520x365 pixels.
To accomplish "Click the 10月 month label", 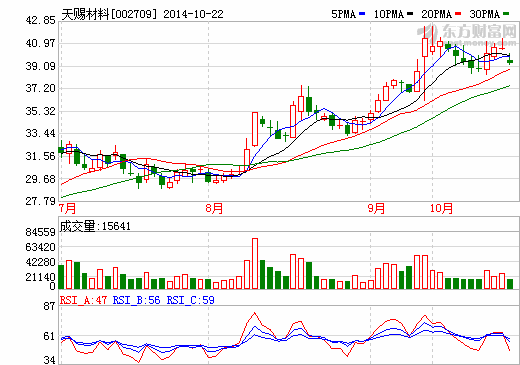I will 441,209.
